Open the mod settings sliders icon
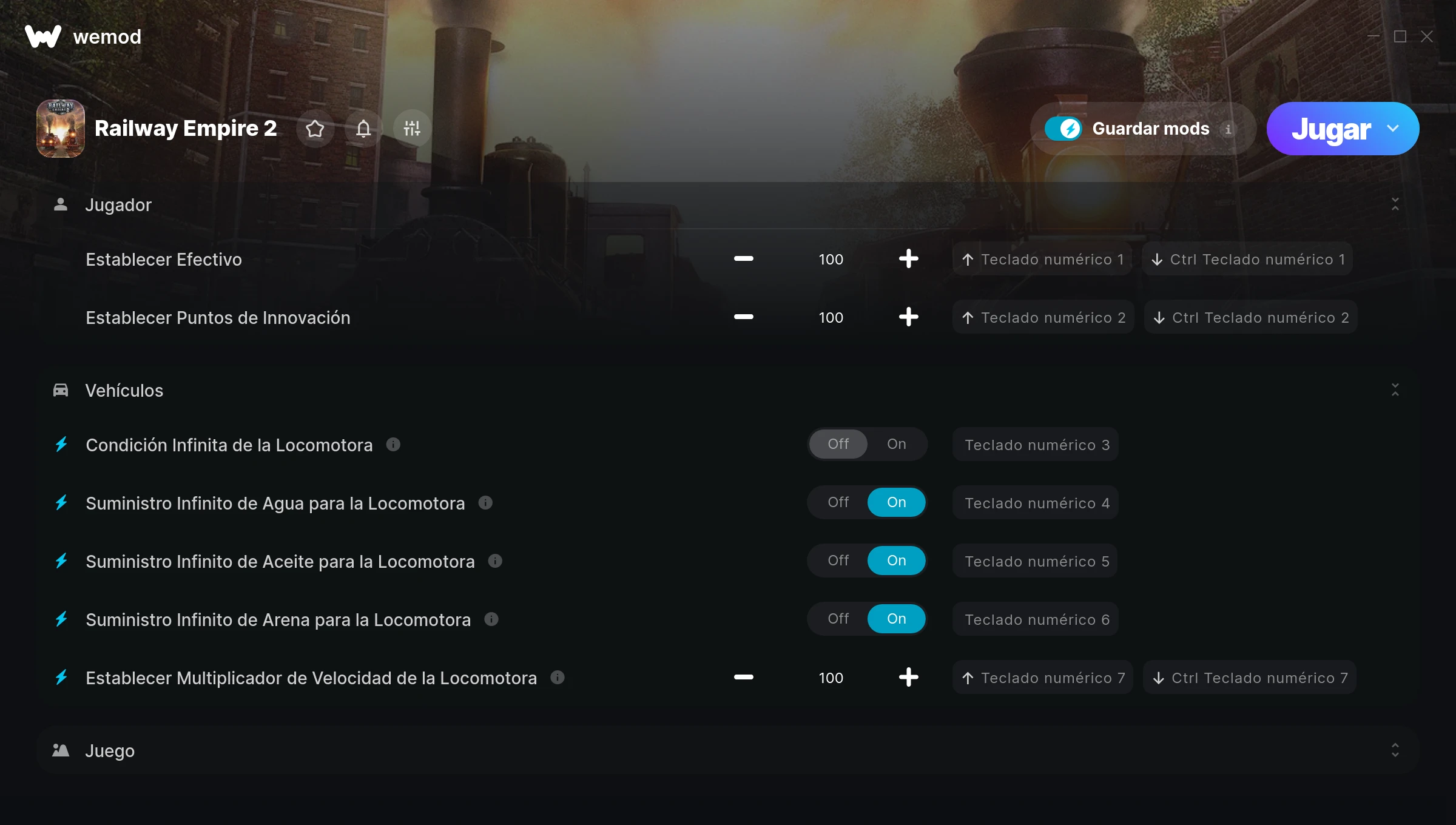 click(x=412, y=129)
